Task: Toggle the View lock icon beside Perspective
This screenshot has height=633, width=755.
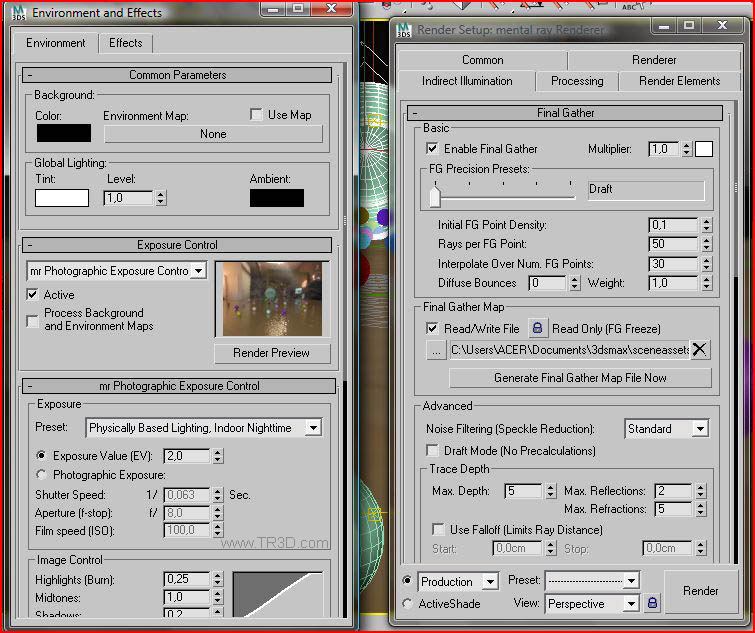Action: click(x=652, y=603)
